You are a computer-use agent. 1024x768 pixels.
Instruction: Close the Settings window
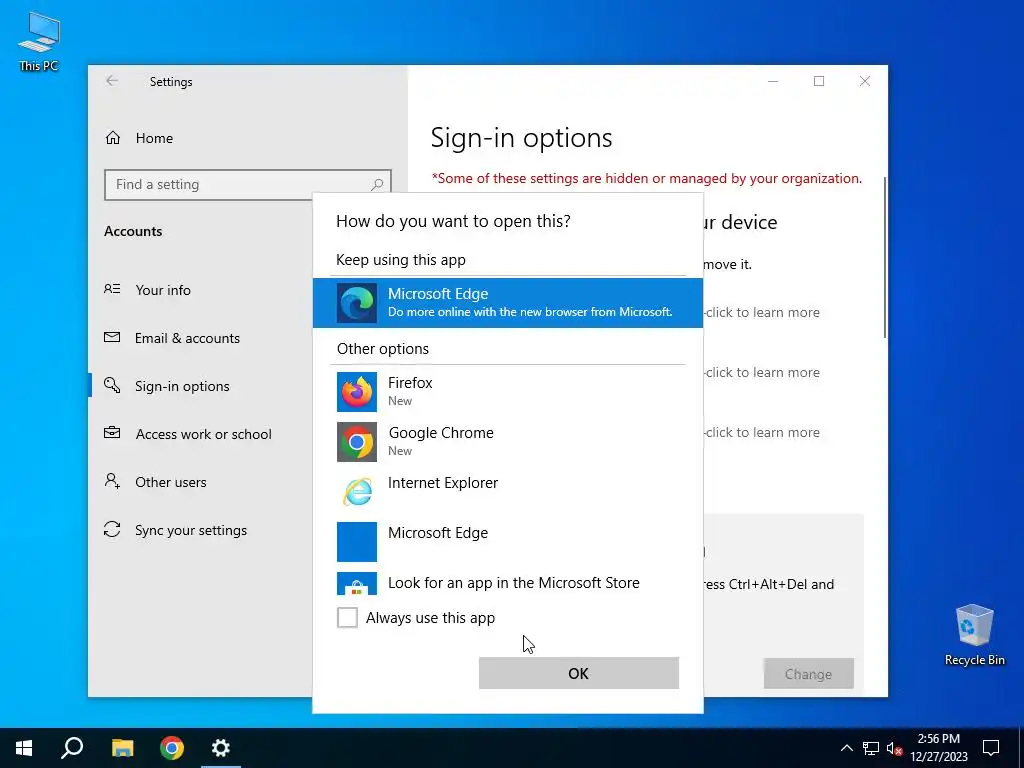pos(865,81)
